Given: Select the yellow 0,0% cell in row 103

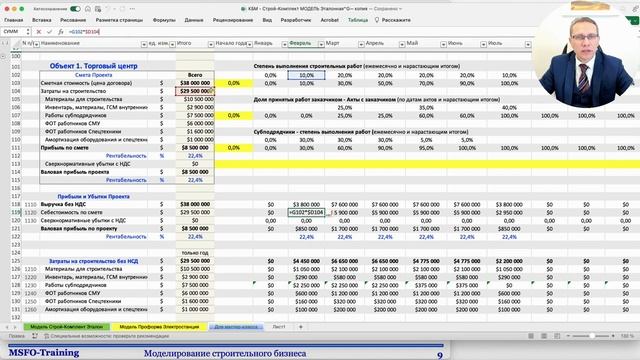Looking at the screenshot, I should tap(233, 83).
